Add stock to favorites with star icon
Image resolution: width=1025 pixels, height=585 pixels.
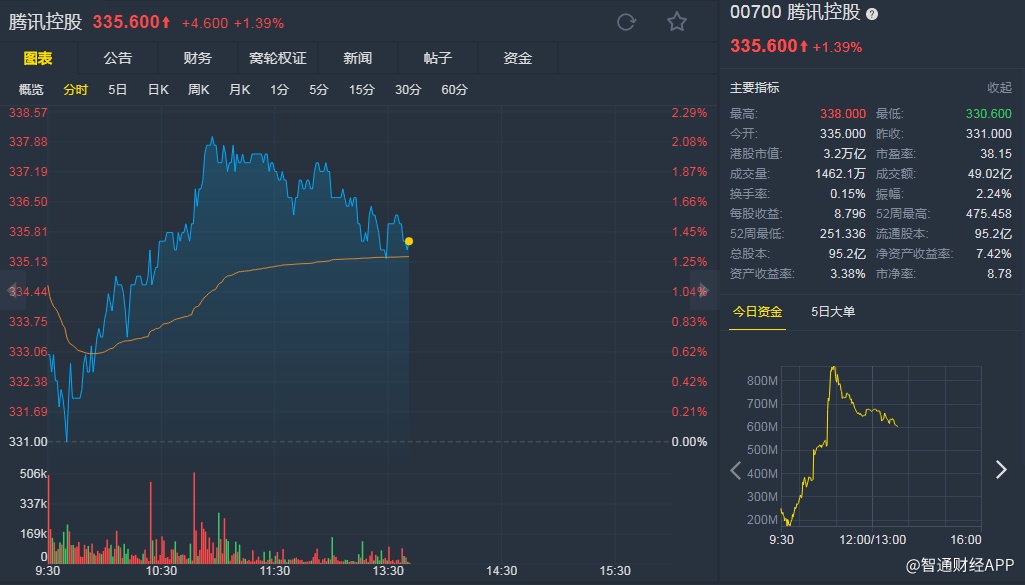pos(677,22)
